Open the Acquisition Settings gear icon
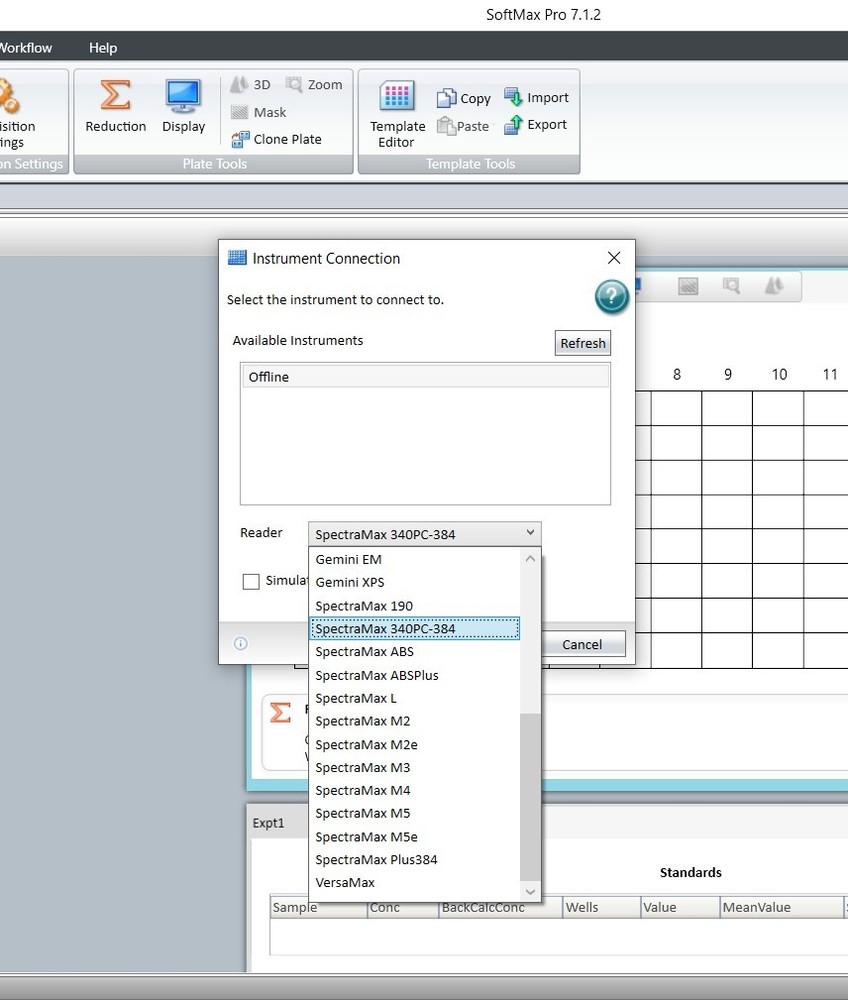The image size is (848, 1000). click(9, 96)
